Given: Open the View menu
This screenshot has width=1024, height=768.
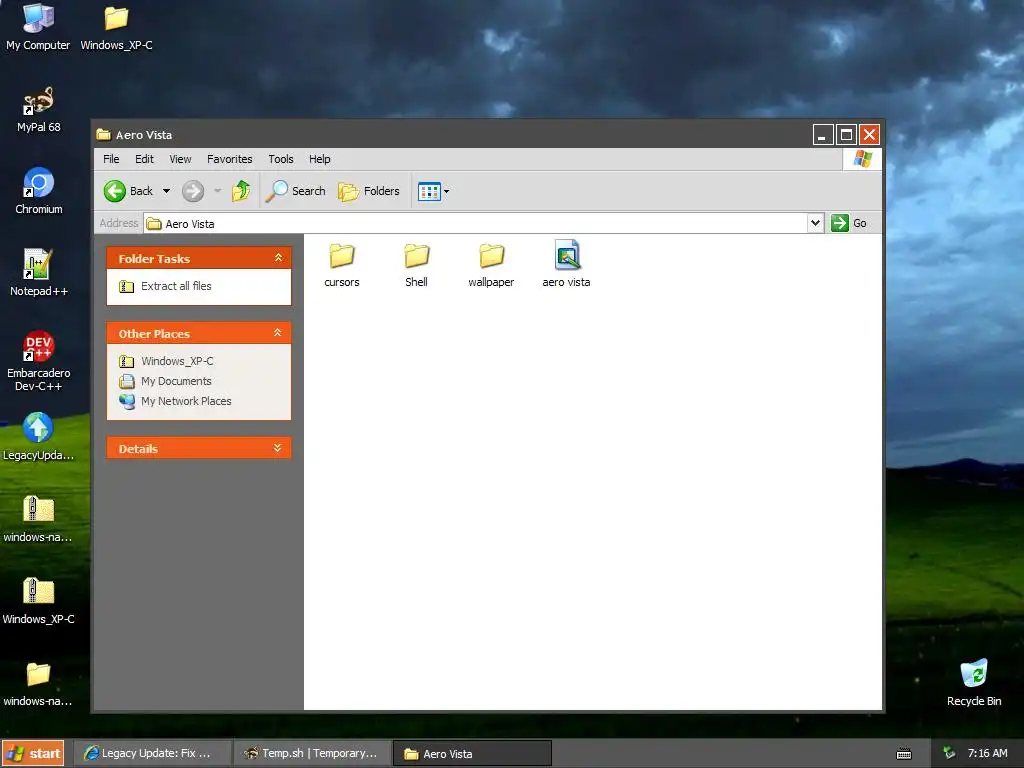Looking at the screenshot, I should click(180, 159).
